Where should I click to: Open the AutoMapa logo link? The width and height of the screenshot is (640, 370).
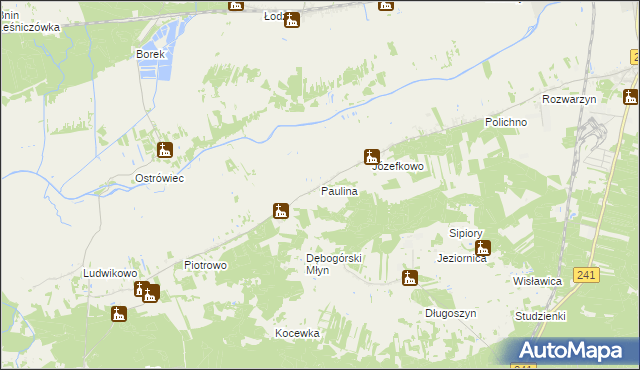(570, 351)
